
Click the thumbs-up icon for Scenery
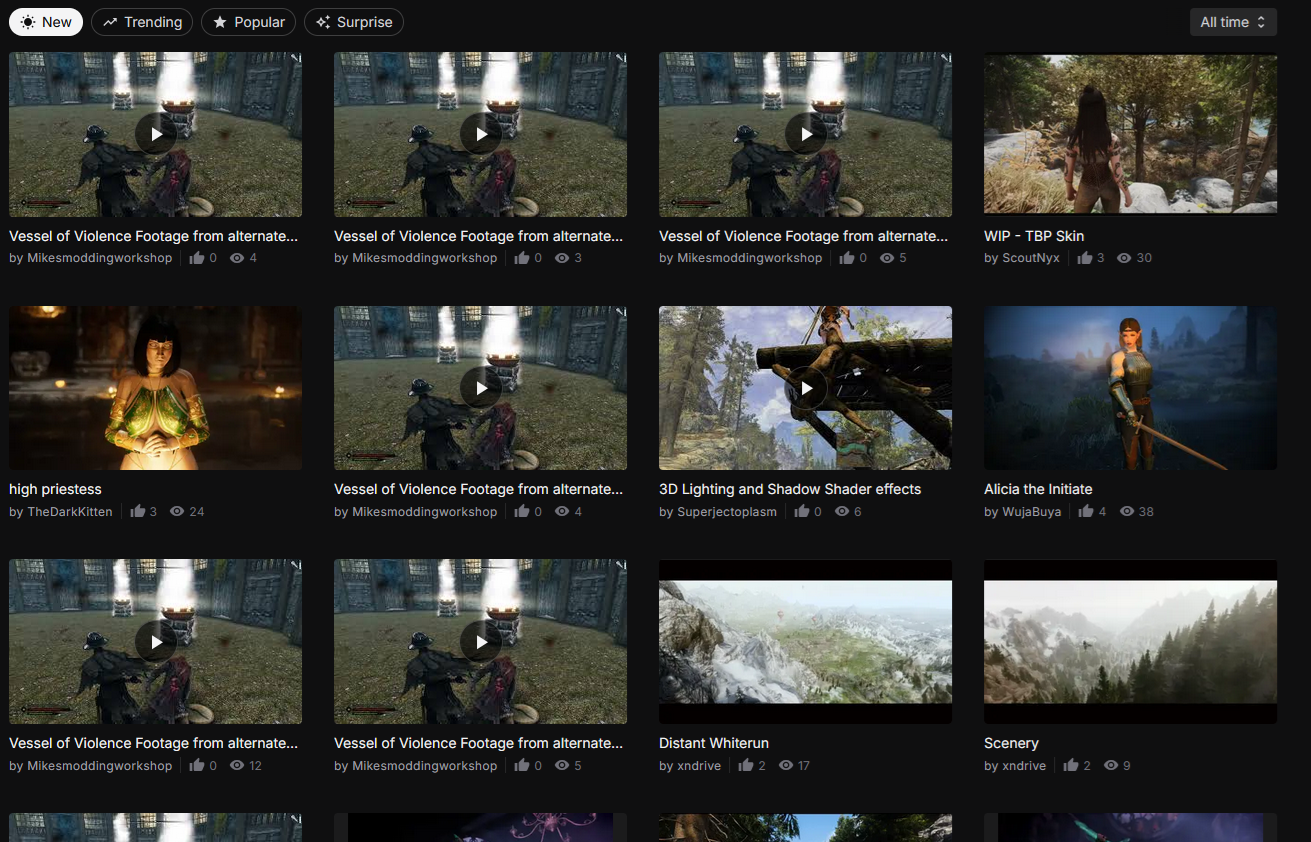coord(1070,766)
